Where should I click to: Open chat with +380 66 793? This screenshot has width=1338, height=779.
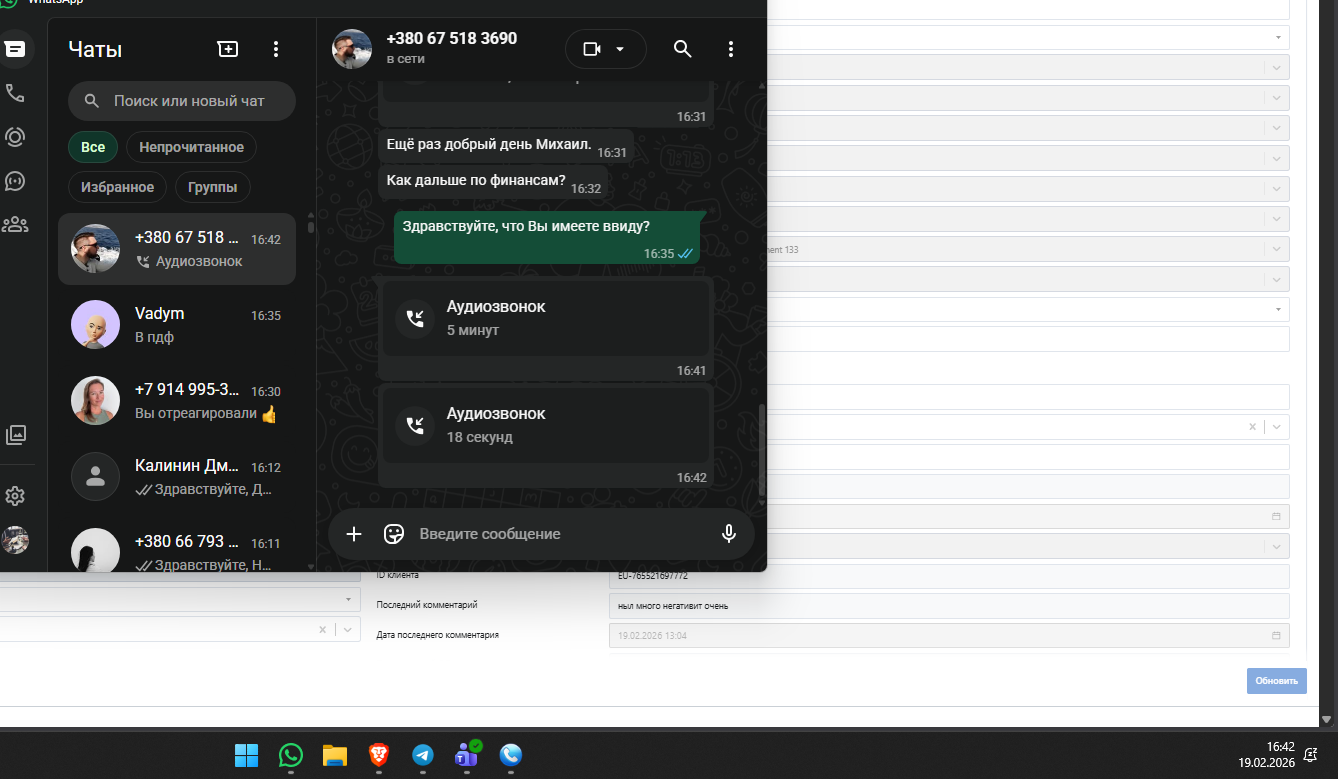(x=177, y=548)
